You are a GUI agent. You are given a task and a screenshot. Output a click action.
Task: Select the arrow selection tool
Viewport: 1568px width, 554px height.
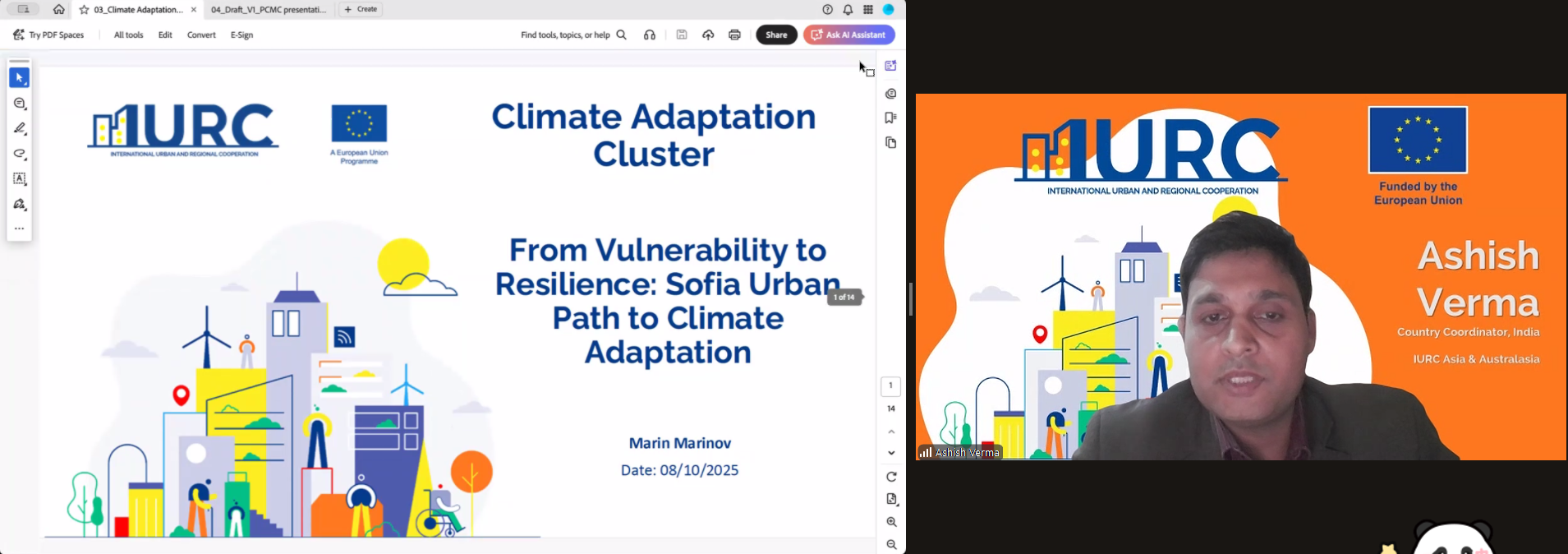[20, 78]
